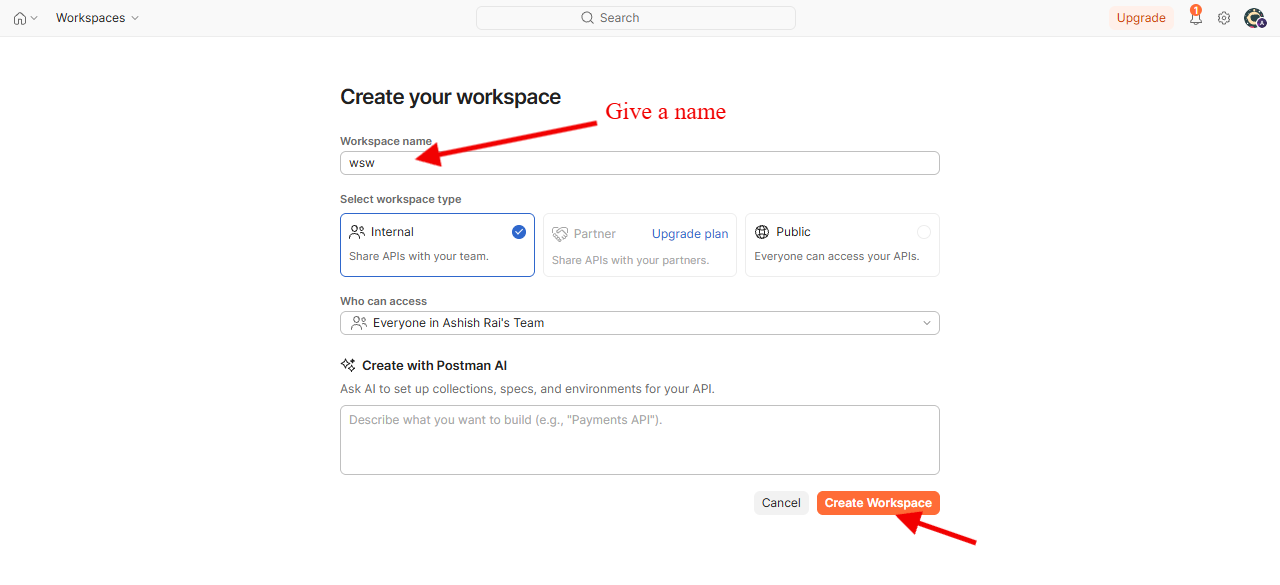Open the user avatar menu

[1255, 18]
